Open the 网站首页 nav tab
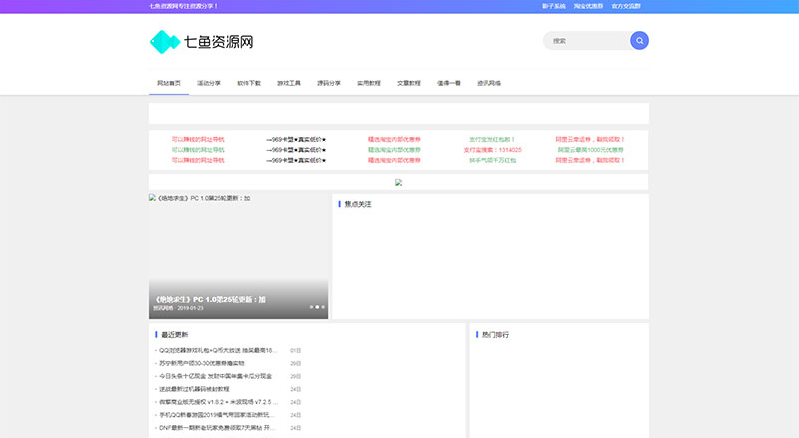Image resolution: width=799 pixels, height=438 pixels. click(x=169, y=83)
